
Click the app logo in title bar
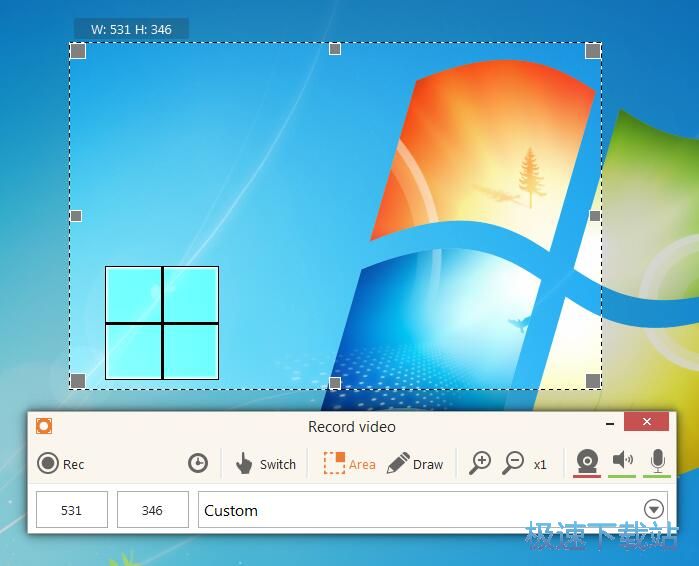tap(44, 426)
